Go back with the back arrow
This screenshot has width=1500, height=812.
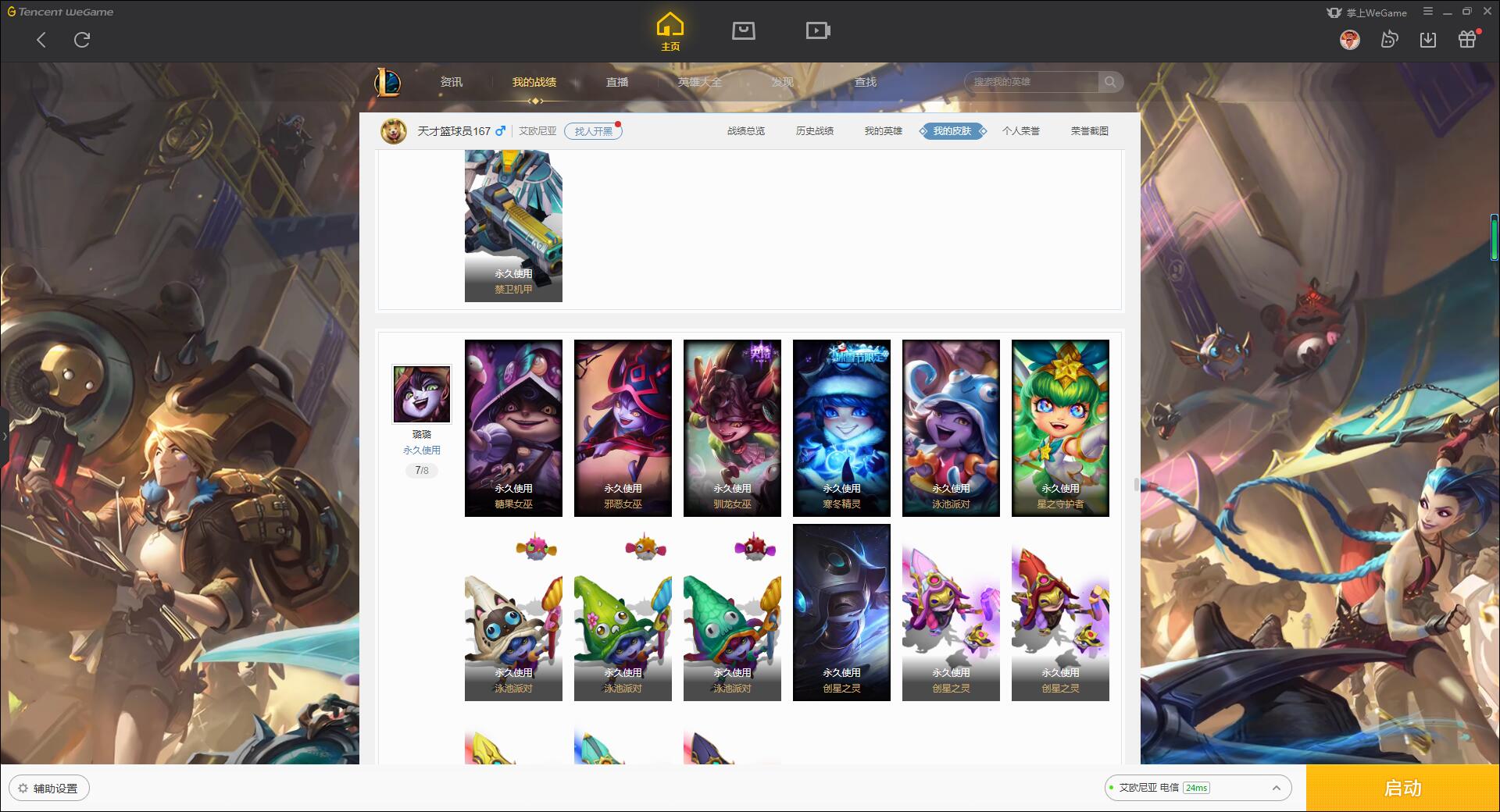coord(41,40)
